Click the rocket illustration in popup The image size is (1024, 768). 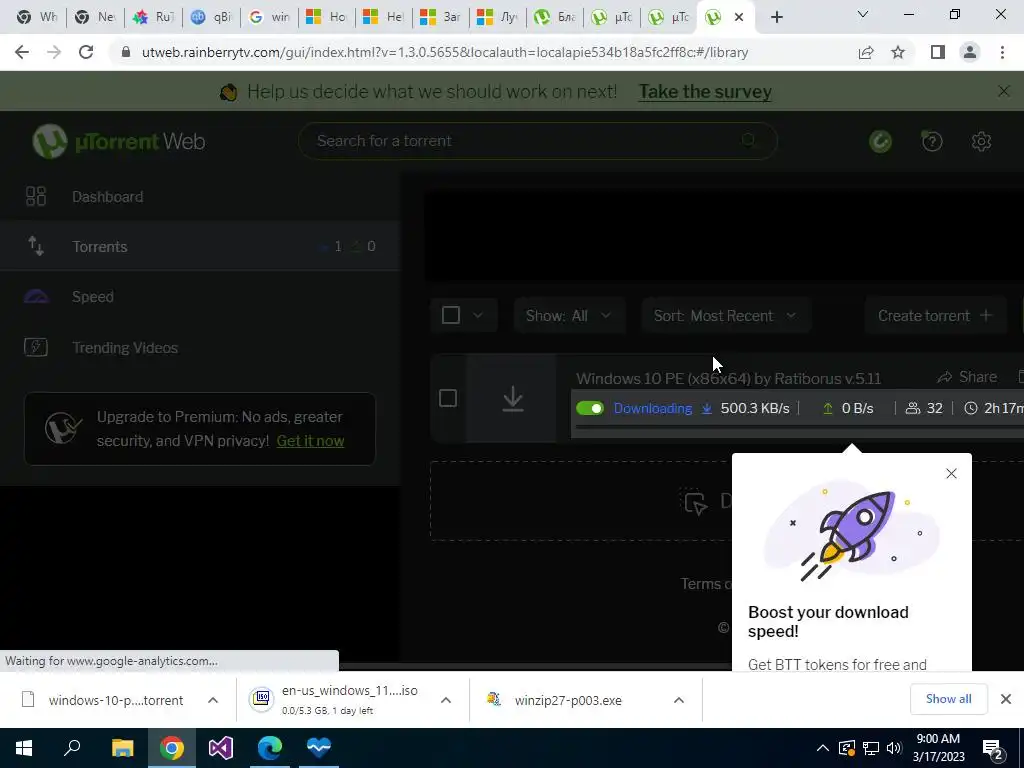(x=852, y=531)
